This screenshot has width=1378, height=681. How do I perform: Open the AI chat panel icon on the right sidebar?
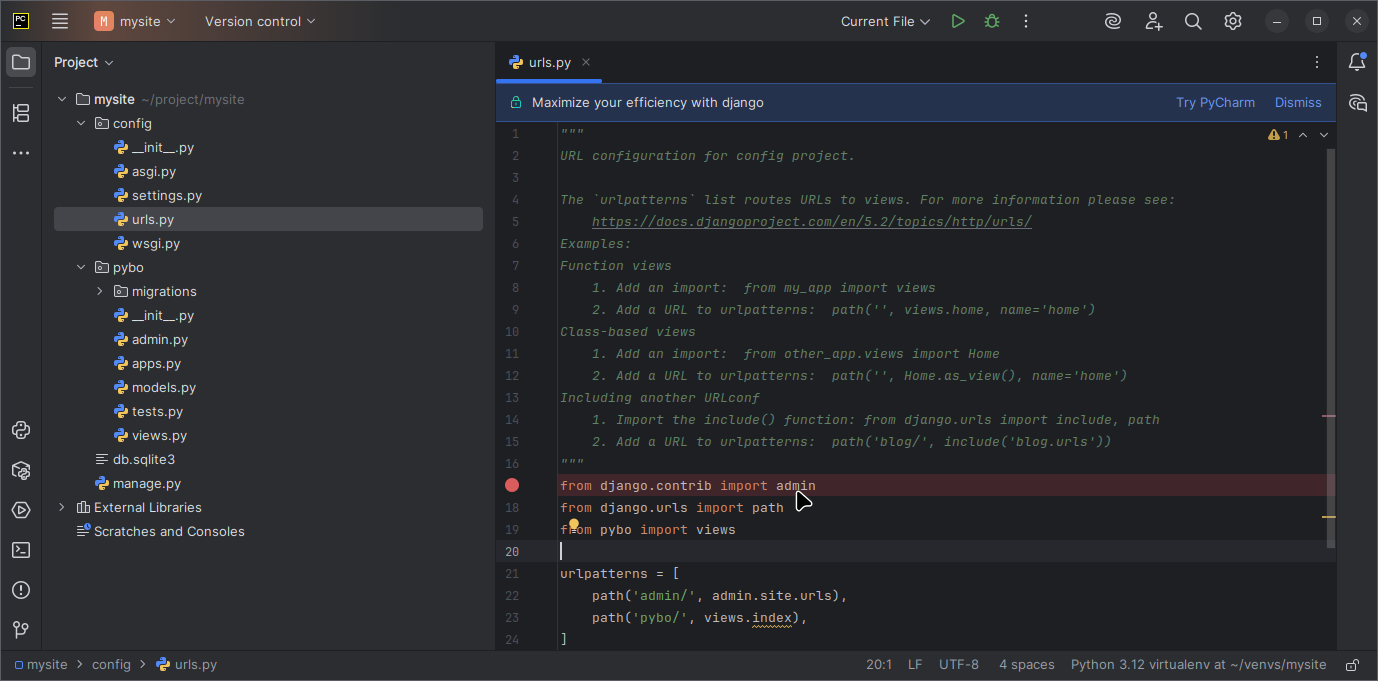[x=1357, y=102]
